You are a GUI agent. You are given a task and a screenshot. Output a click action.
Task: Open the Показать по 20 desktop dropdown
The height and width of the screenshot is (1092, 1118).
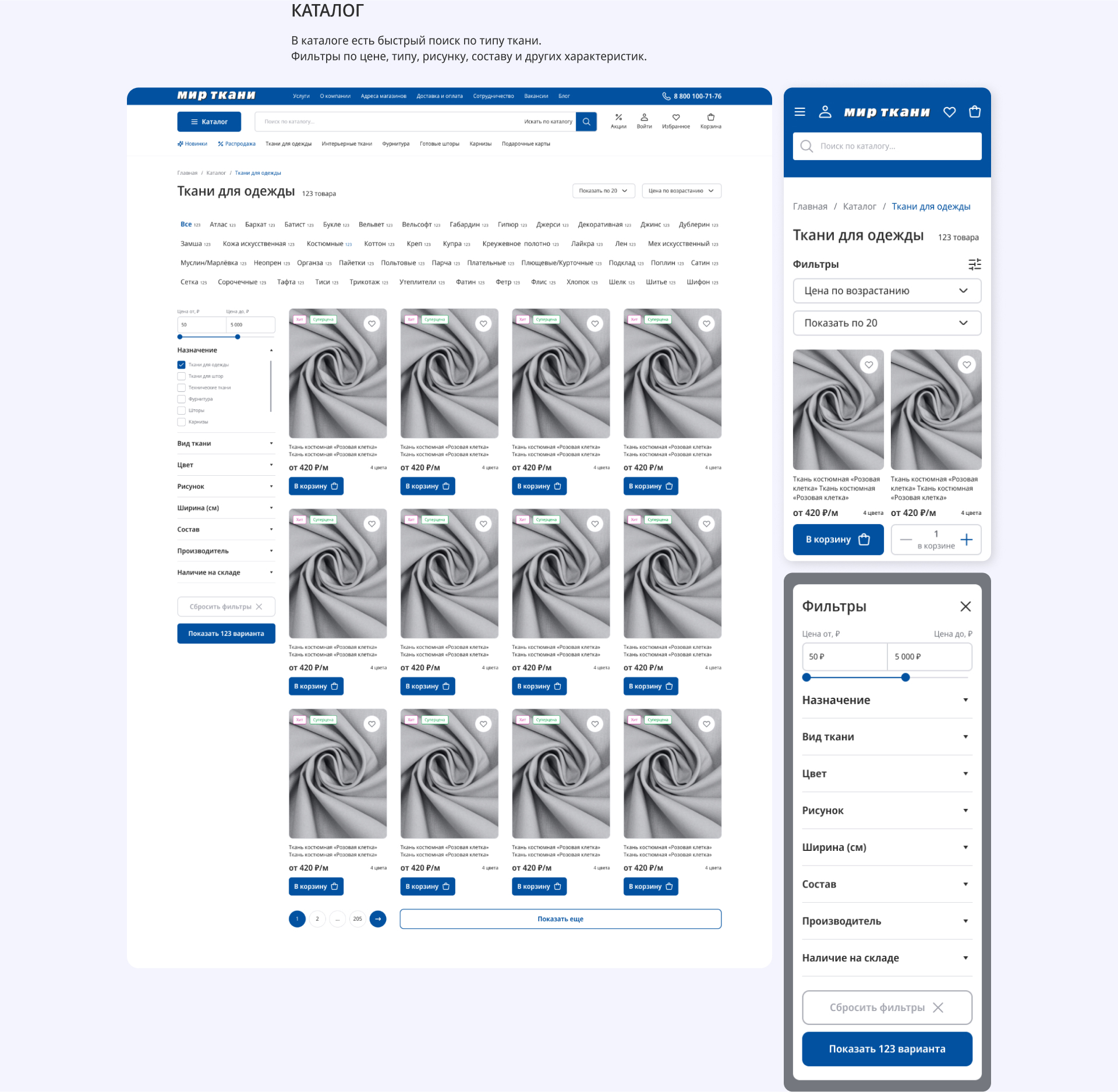click(x=603, y=191)
